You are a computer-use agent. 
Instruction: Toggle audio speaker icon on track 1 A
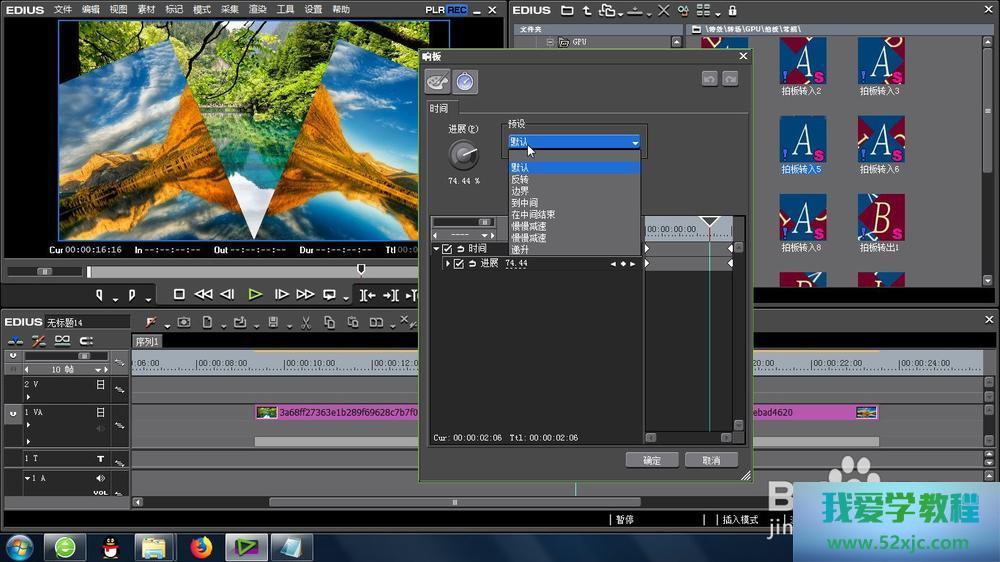(x=100, y=478)
